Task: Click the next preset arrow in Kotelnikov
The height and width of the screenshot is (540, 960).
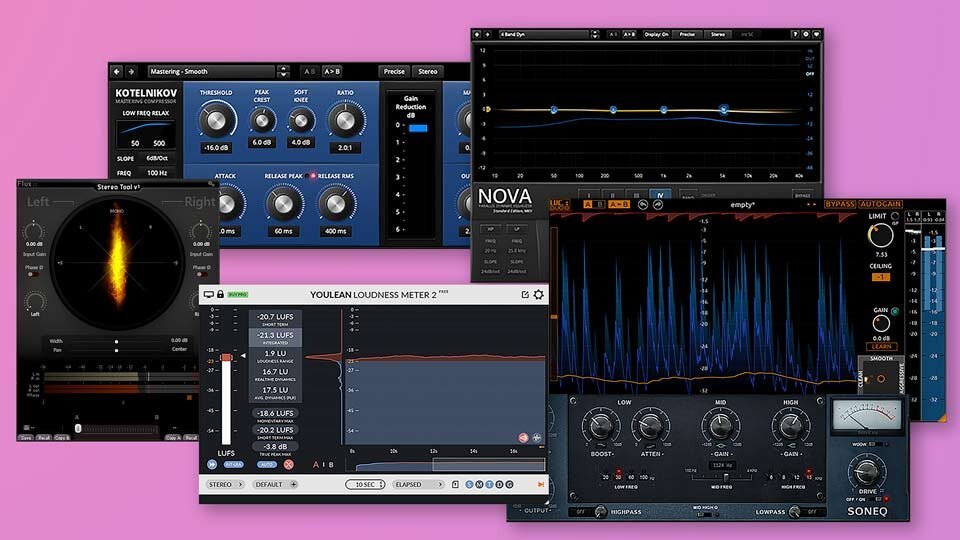Action: point(131,72)
